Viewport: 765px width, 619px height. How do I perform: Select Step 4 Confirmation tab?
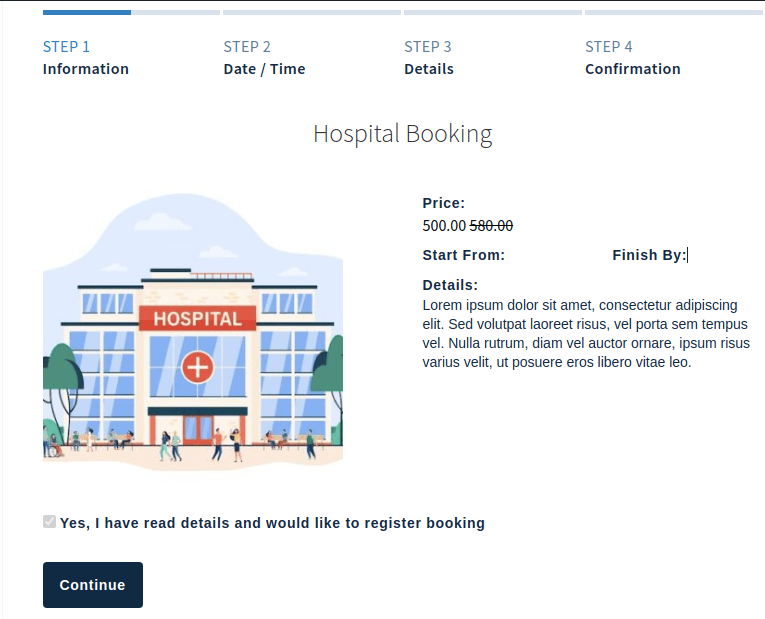click(632, 58)
